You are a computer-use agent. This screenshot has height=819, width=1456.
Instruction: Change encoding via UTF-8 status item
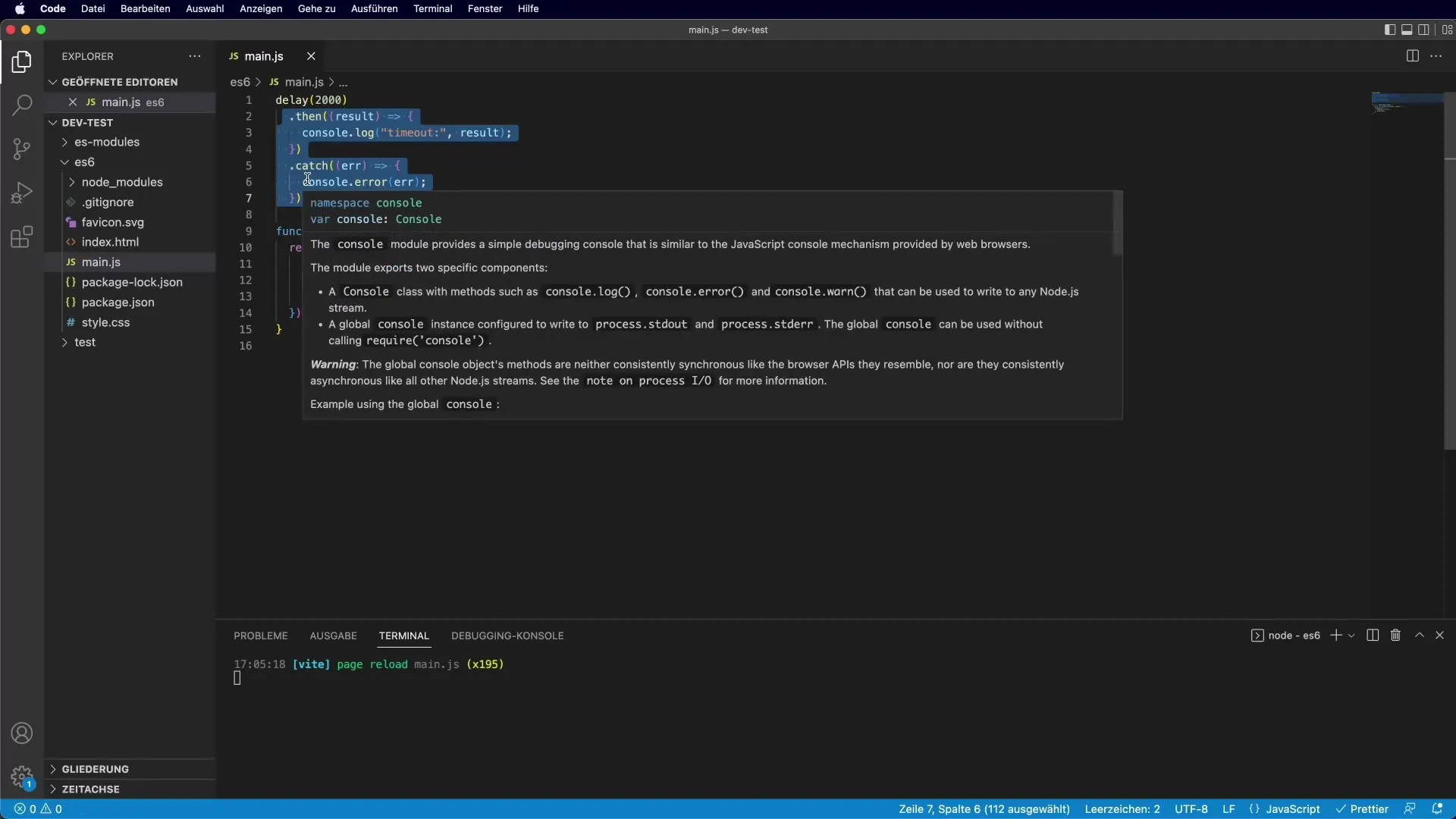1191,809
